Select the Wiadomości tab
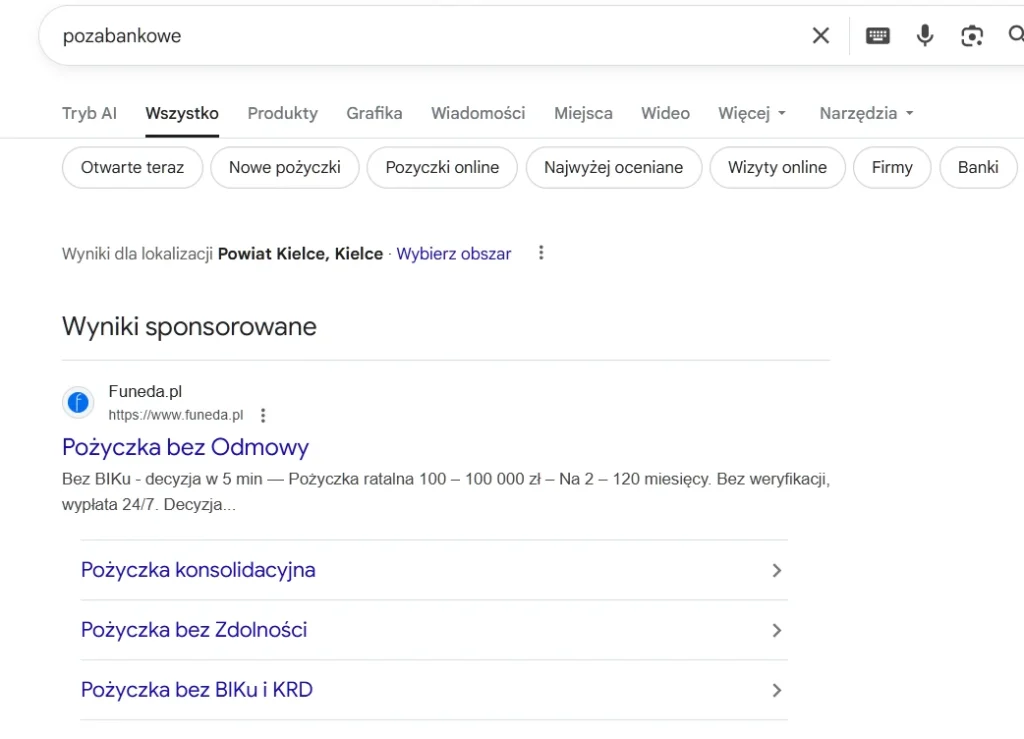The width and height of the screenshot is (1024, 739). pos(478,113)
